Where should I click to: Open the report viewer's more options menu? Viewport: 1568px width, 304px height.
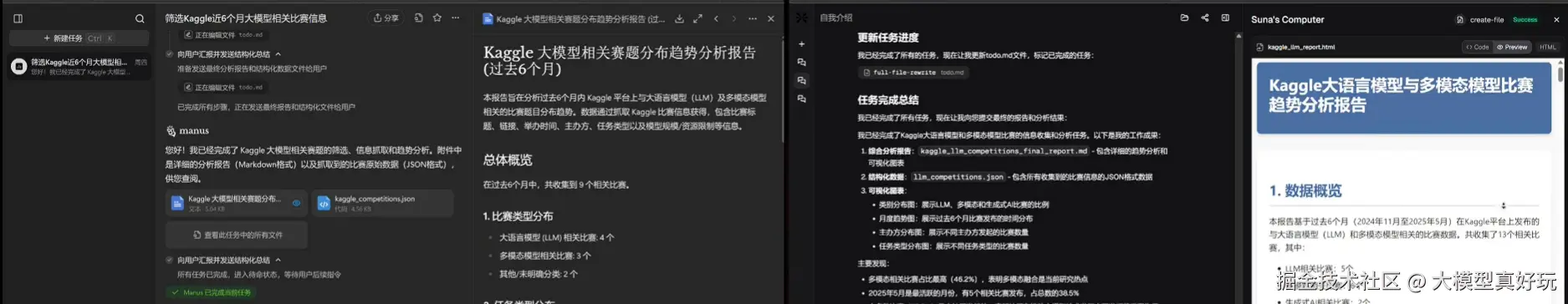[x=753, y=18]
